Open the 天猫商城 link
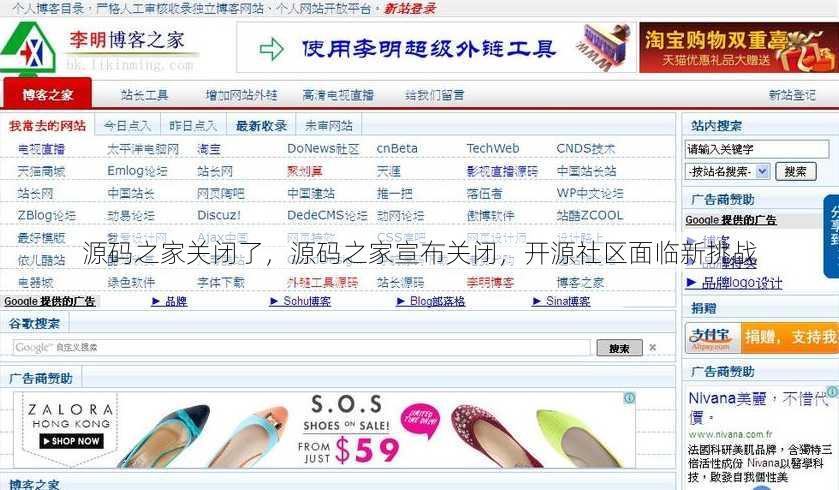Viewport: 839px width, 490px height. [x=41, y=171]
